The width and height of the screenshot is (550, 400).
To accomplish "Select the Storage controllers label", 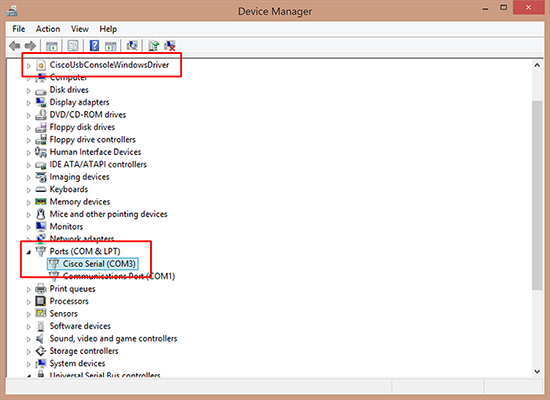I will click(x=84, y=351).
